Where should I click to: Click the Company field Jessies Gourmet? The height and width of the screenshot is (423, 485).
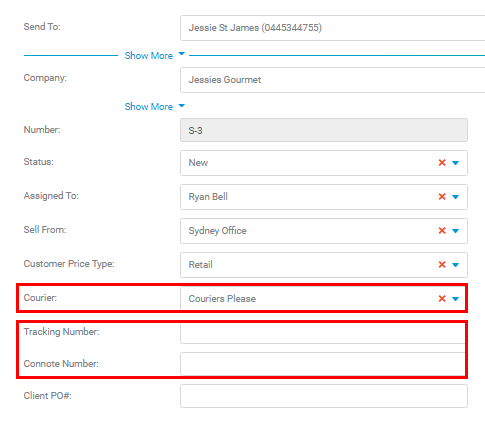click(x=333, y=80)
